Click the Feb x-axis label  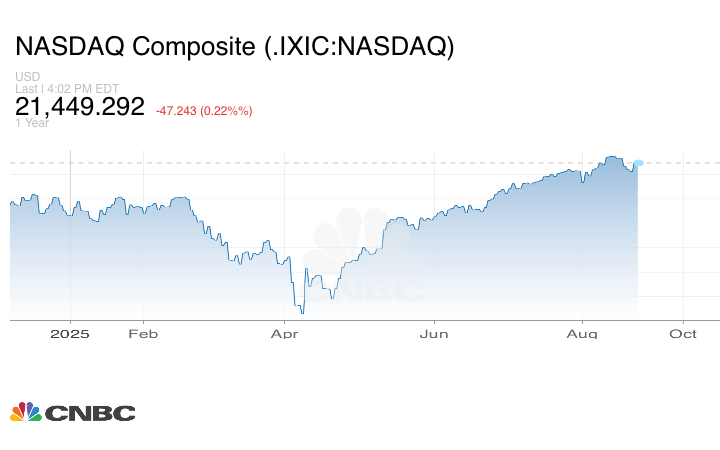tap(143, 334)
